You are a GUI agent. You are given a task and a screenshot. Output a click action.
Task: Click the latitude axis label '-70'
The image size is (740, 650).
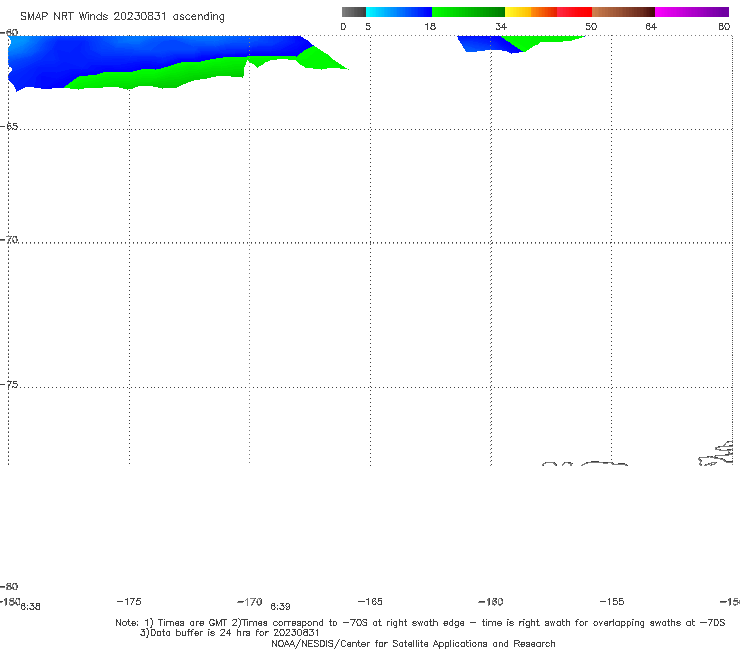pyautogui.click(x=9, y=240)
